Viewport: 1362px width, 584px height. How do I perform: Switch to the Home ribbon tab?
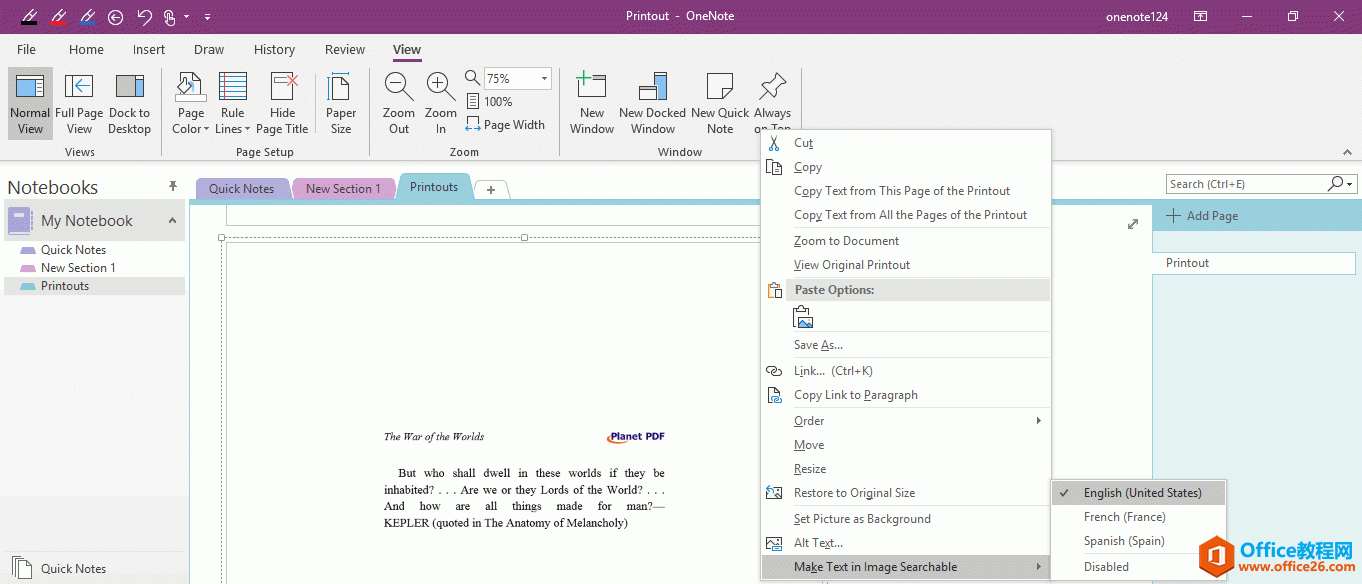(86, 49)
